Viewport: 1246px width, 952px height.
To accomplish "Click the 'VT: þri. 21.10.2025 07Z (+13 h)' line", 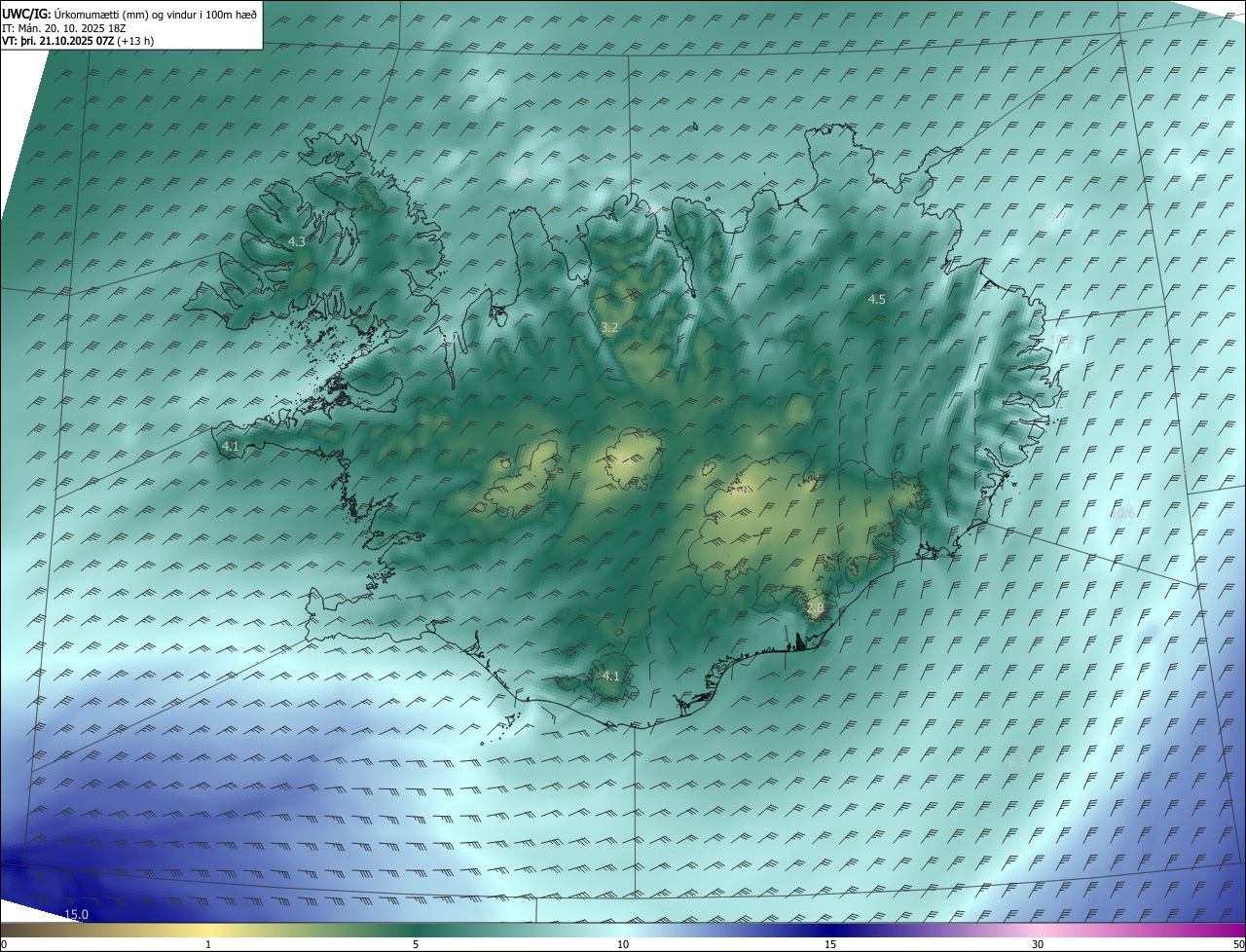I will [78, 41].
